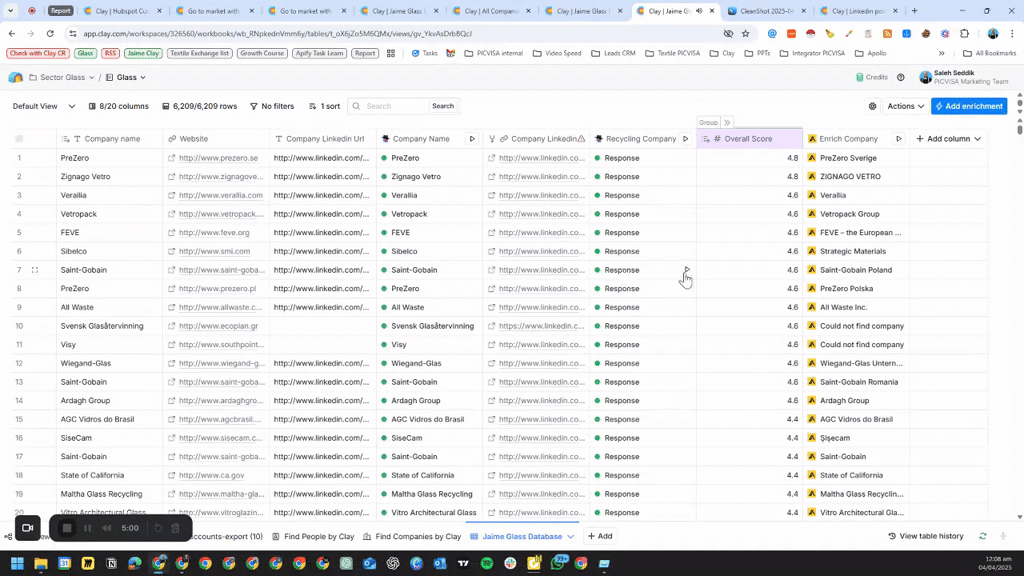Open WhatsApp from the taskbar

(x=558, y=563)
